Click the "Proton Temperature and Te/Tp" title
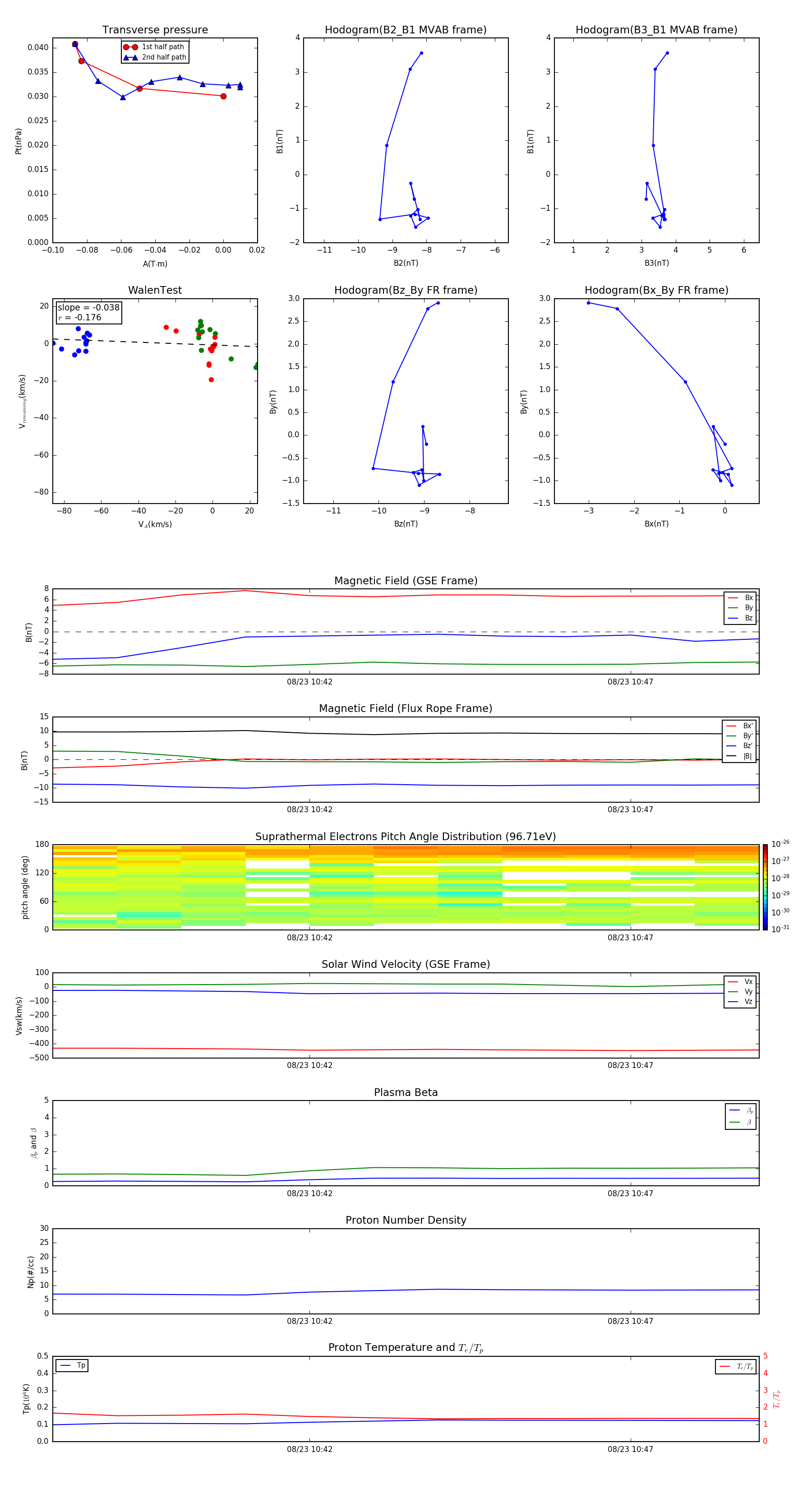The image size is (812, 1489). (406, 1348)
